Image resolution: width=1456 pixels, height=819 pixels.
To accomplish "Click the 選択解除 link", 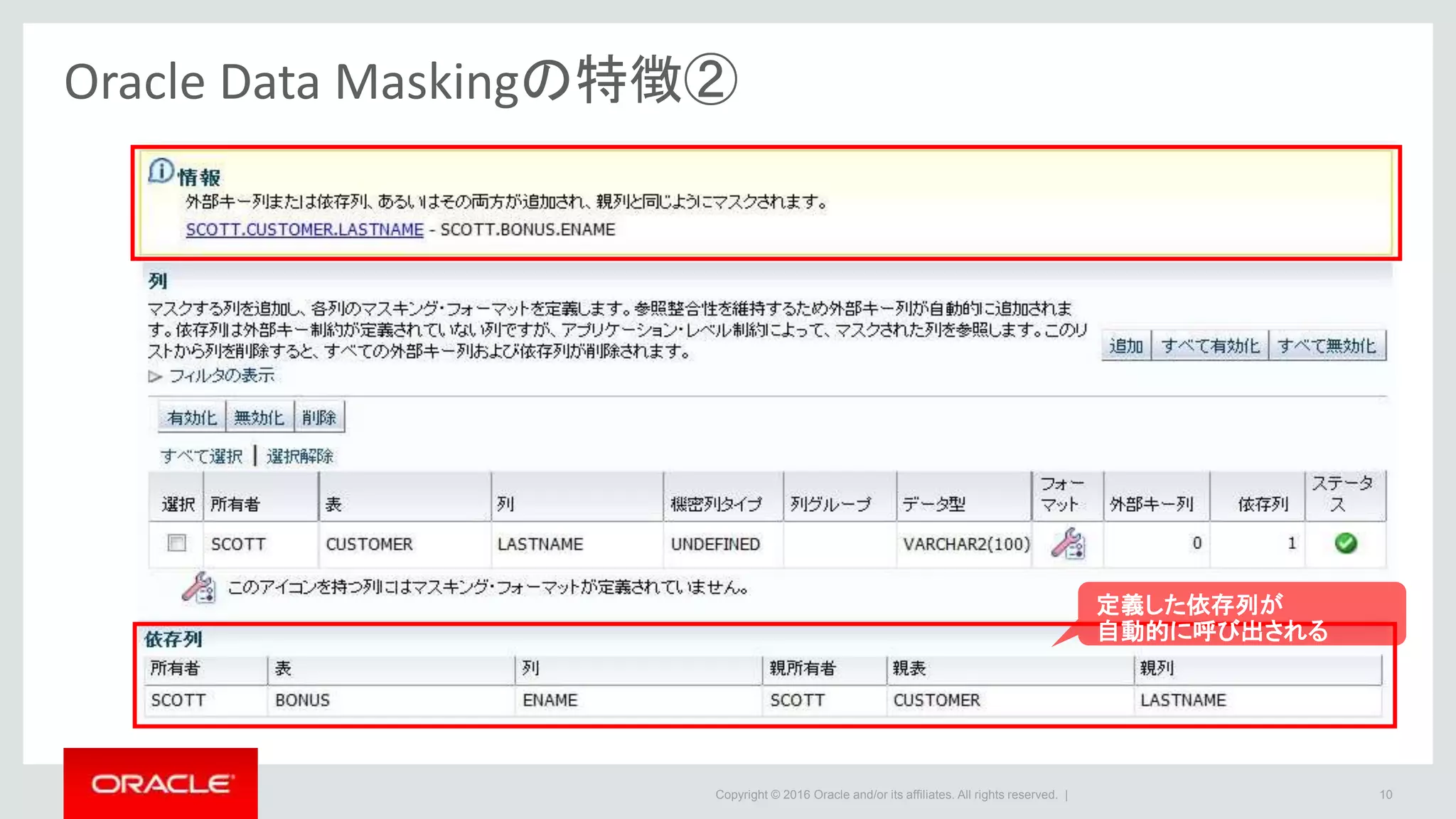I will click(300, 456).
